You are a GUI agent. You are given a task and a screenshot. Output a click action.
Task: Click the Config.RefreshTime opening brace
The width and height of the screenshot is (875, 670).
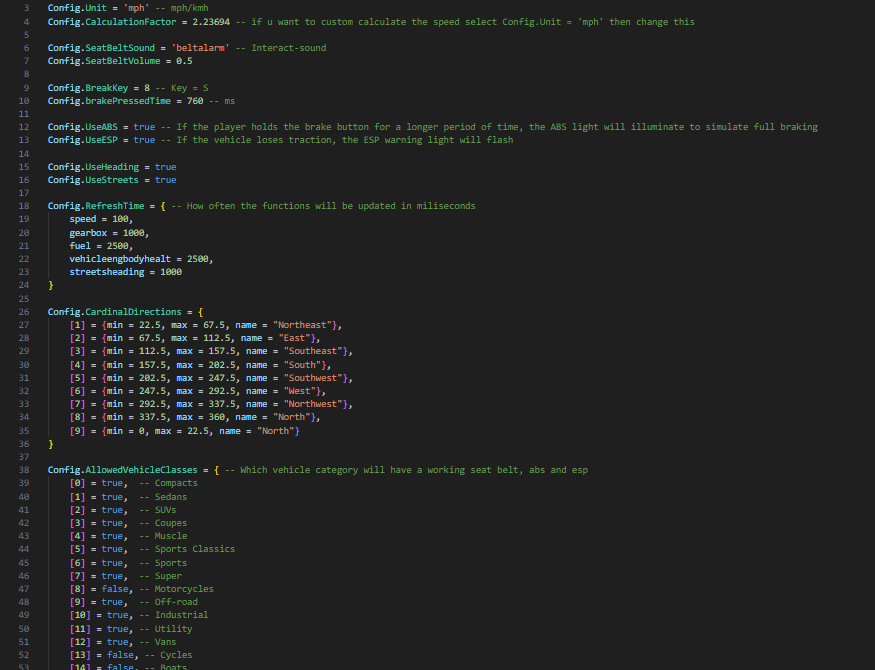tap(163, 206)
